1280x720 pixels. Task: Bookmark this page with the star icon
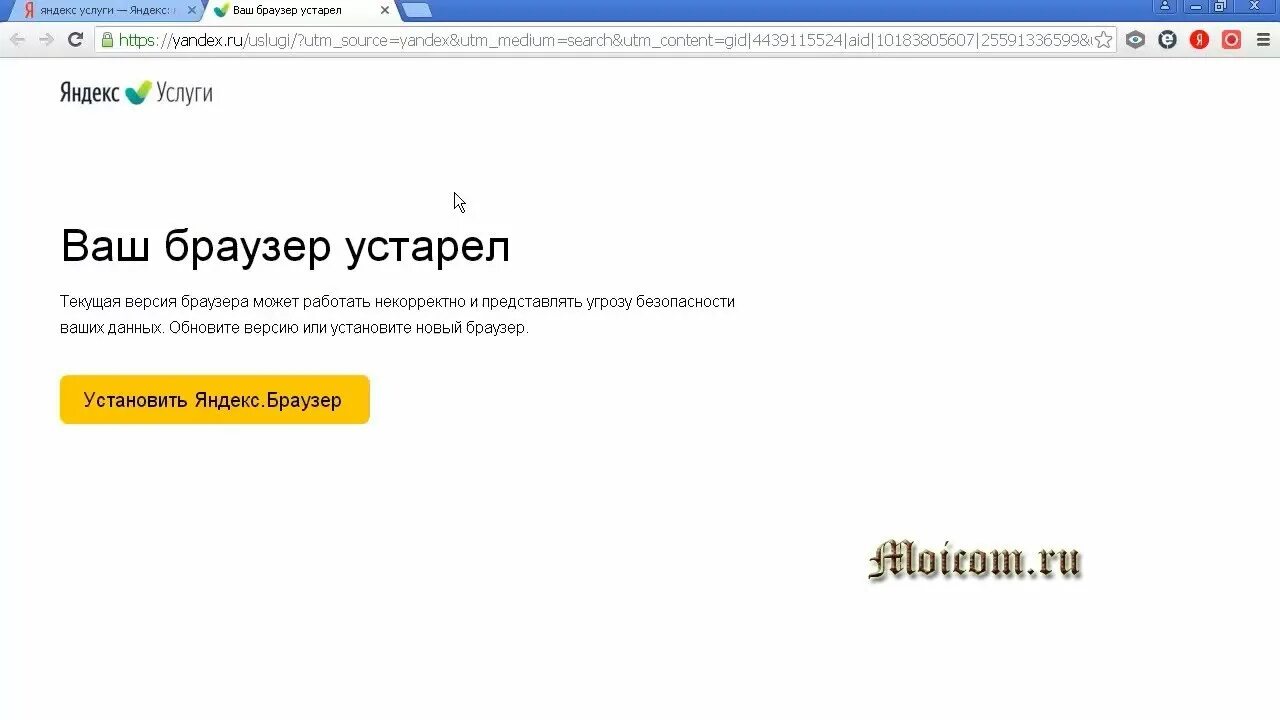1103,40
